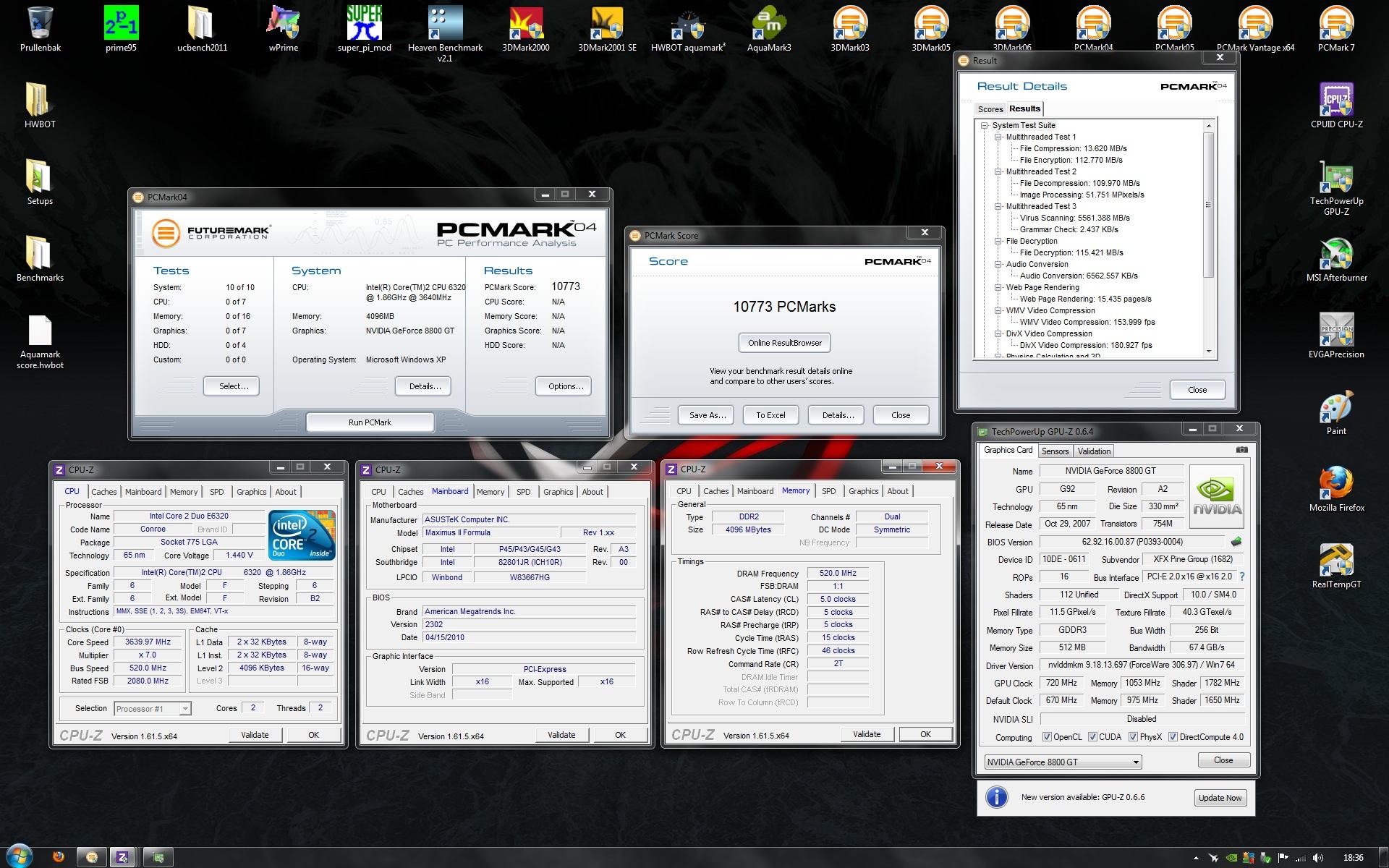Click the system tray volume icon
Screen dimensions: 1389x868
1317,859
